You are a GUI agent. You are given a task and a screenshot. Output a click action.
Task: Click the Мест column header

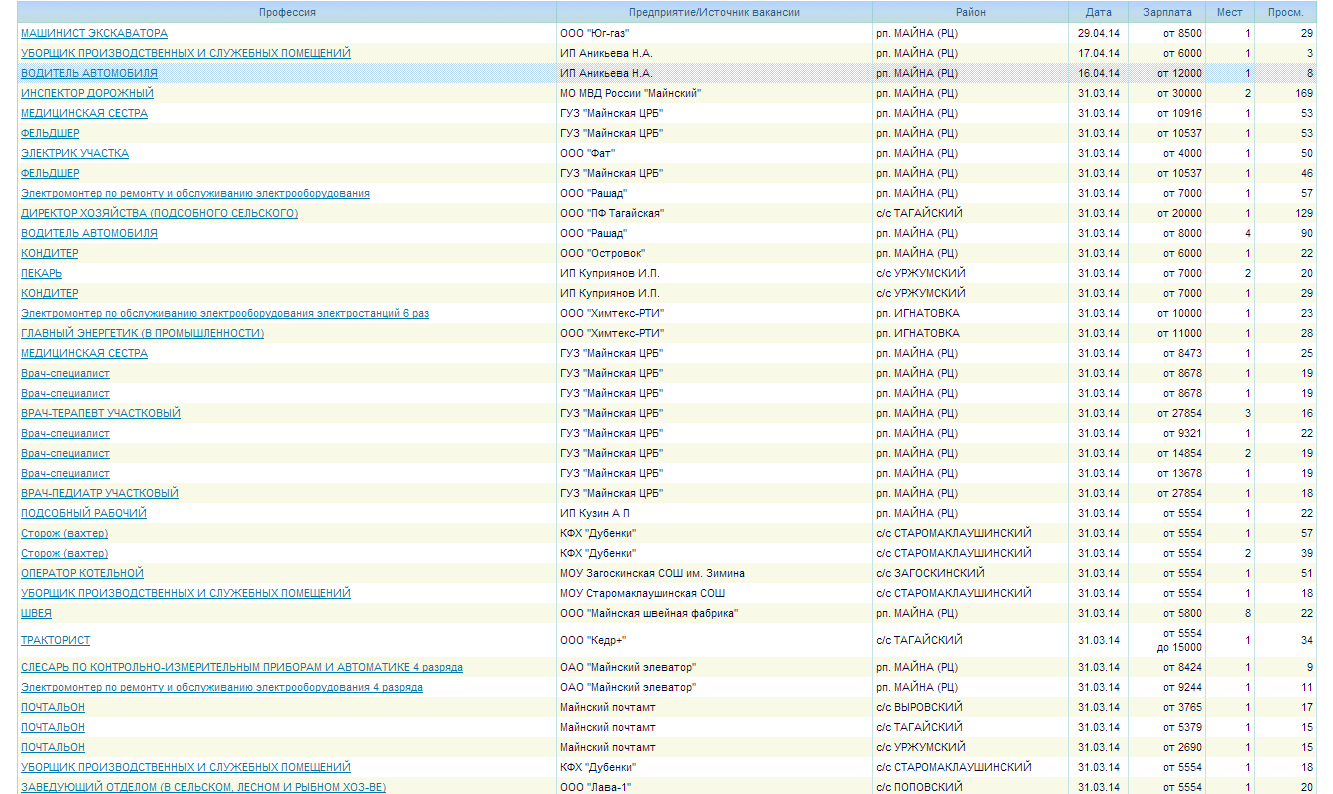1230,12
